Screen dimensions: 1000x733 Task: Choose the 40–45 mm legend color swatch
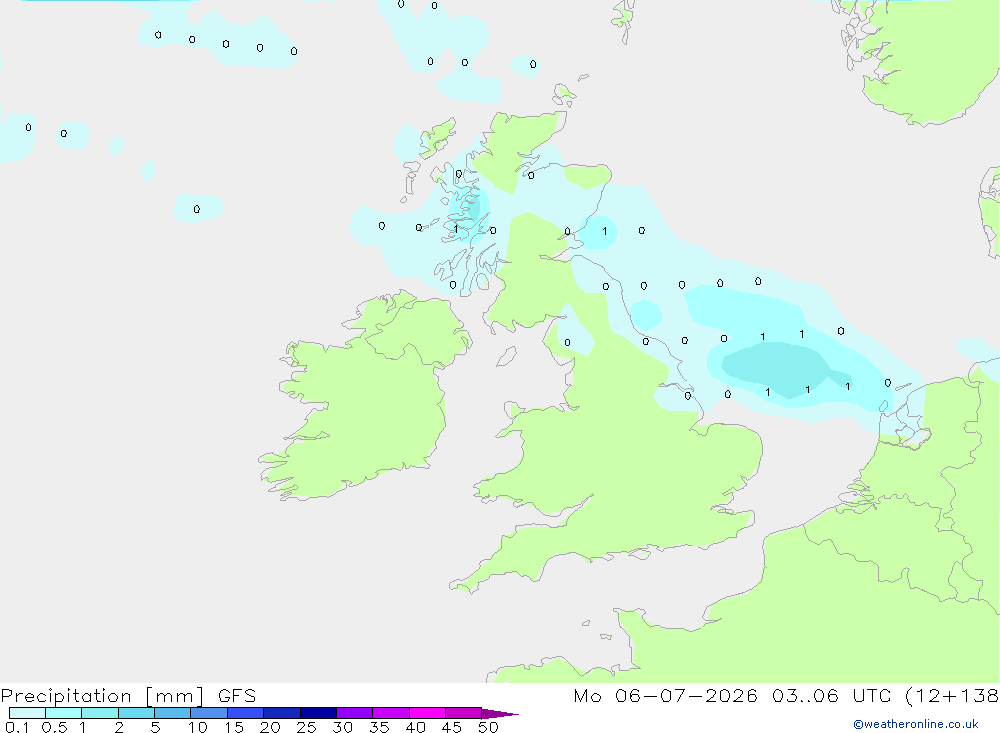(427, 713)
